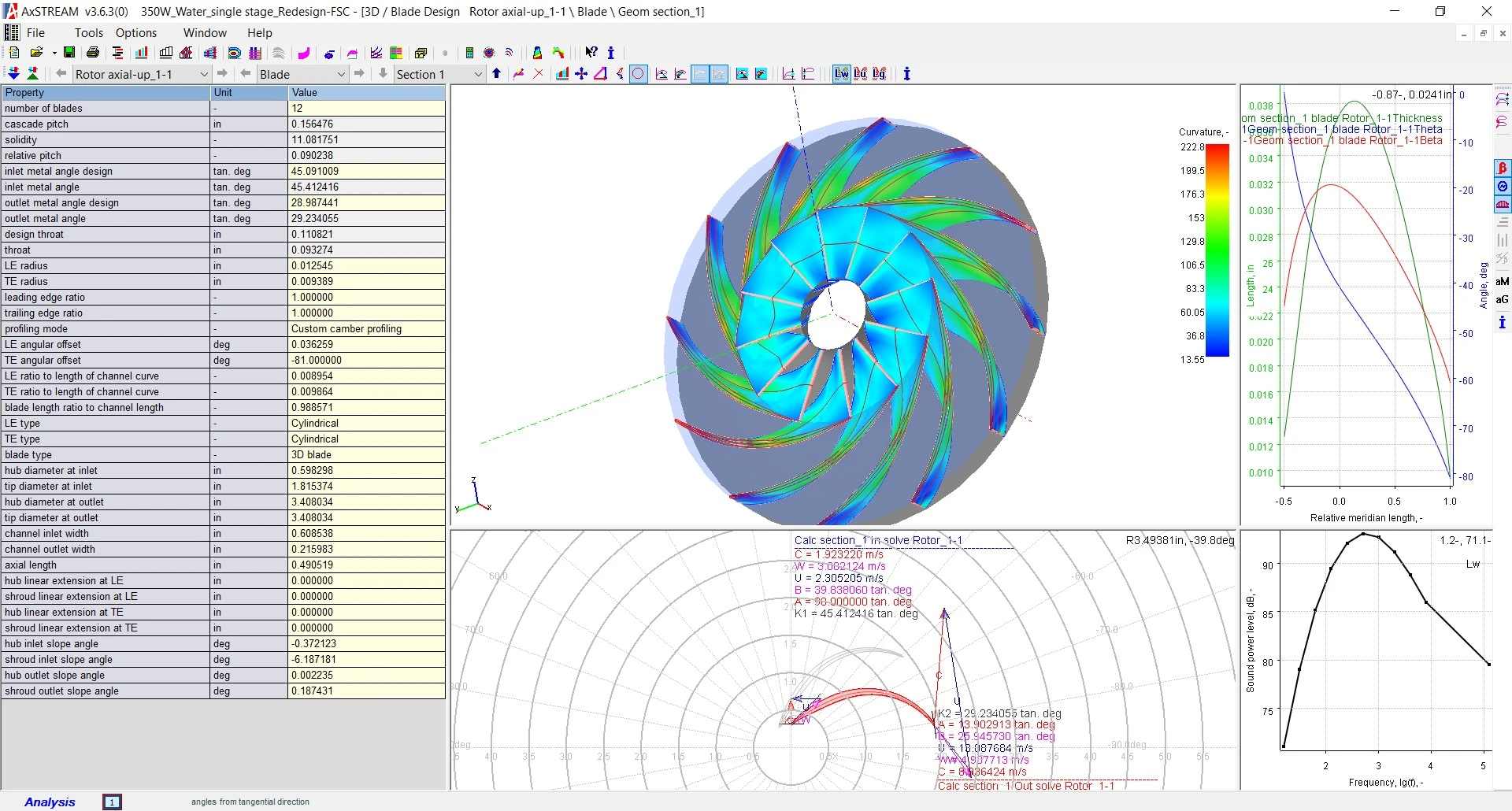Click the blue down-arrow import icon
This screenshot has height=811, width=1512.
click(13, 73)
